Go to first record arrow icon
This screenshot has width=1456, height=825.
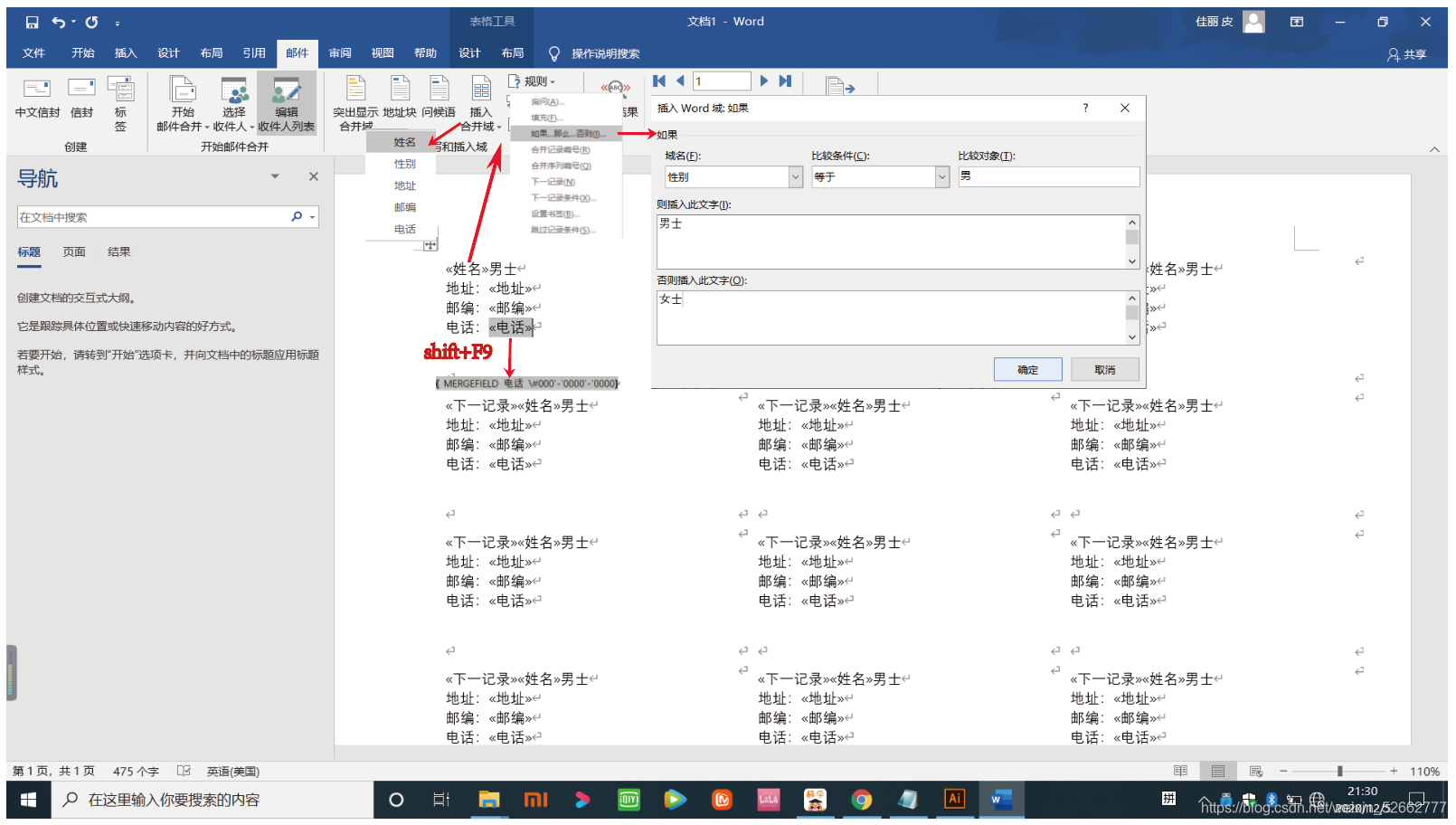coord(659,81)
